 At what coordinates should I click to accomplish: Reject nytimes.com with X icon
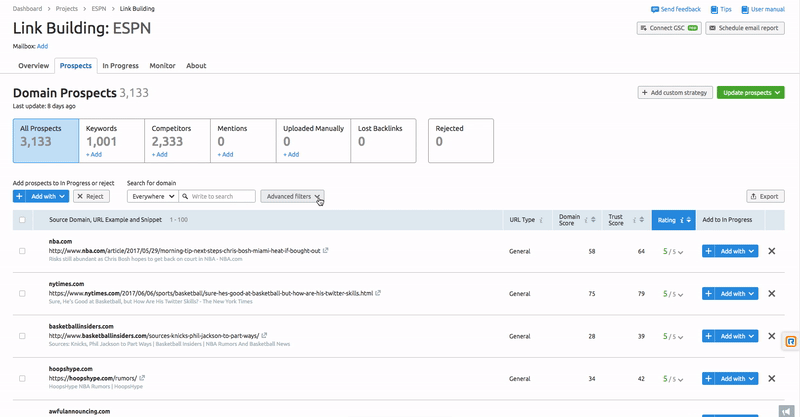(x=771, y=293)
